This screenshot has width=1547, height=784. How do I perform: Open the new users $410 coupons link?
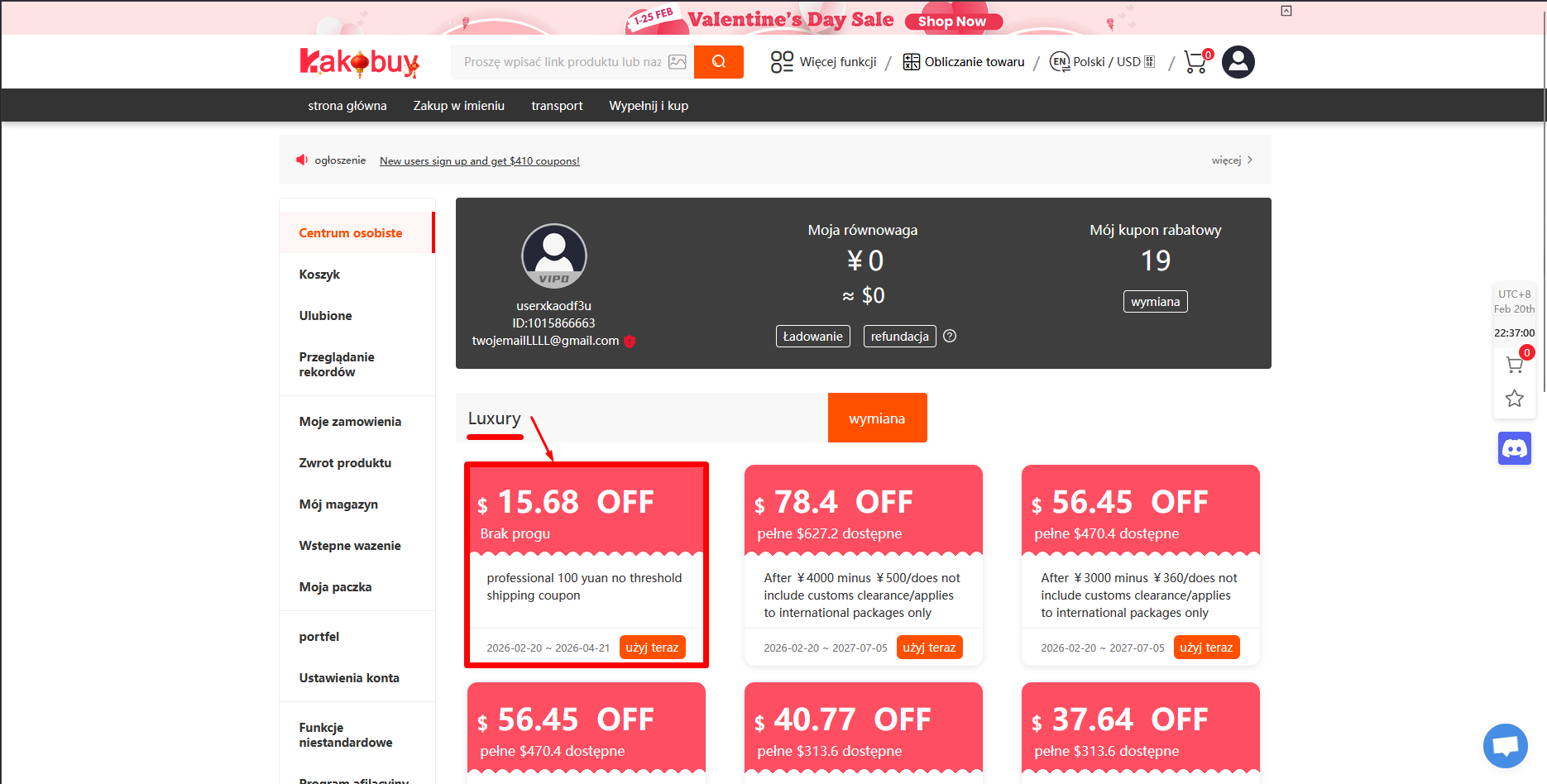(x=479, y=161)
